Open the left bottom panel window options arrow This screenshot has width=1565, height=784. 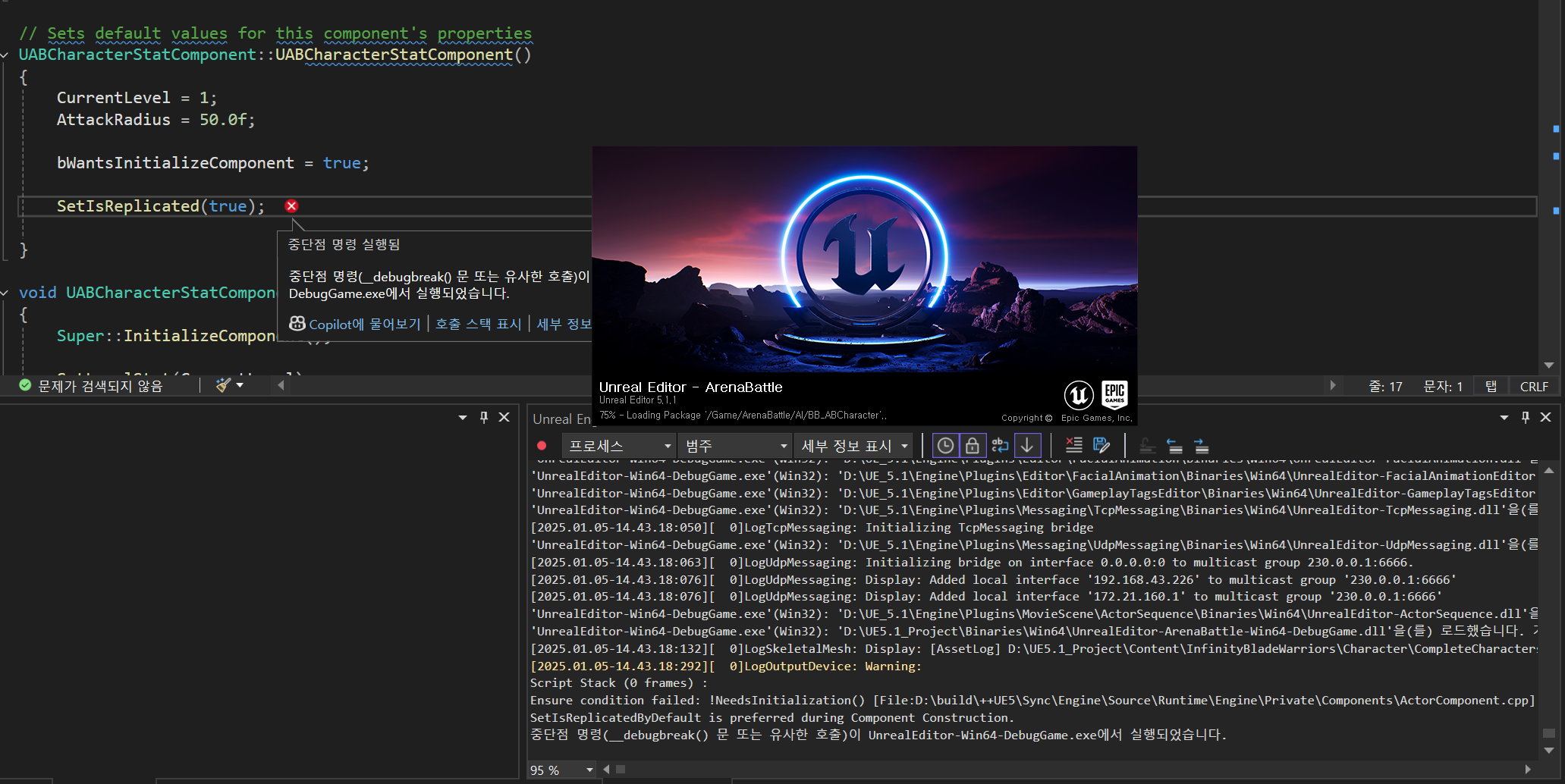coord(463,417)
